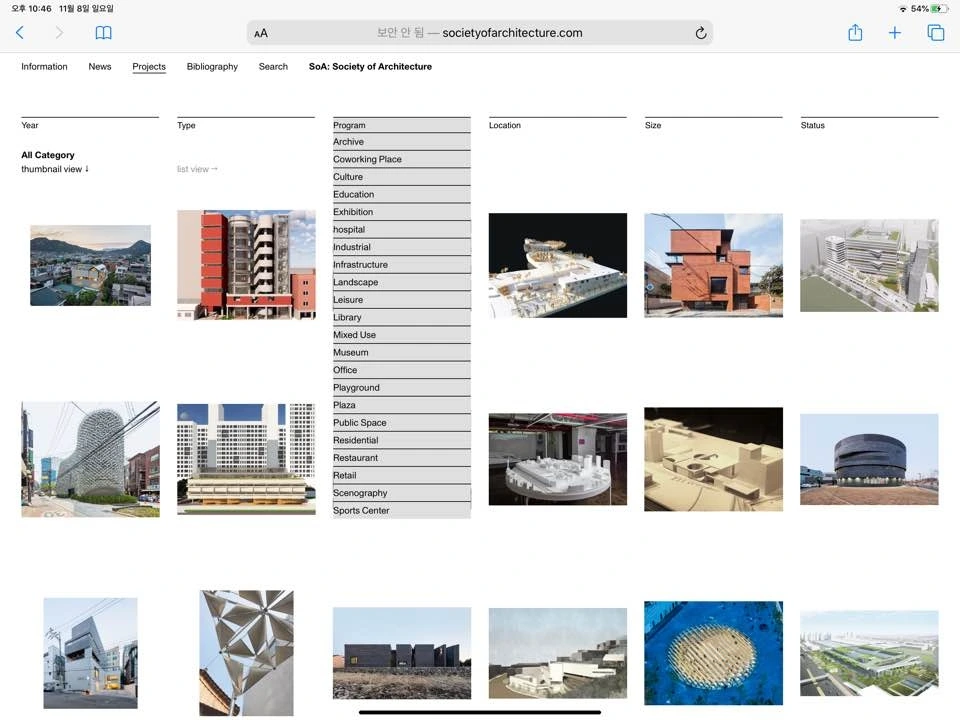Choose Education program
Viewport: 960px width, 720px height.
pyautogui.click(x=402, y=194)
